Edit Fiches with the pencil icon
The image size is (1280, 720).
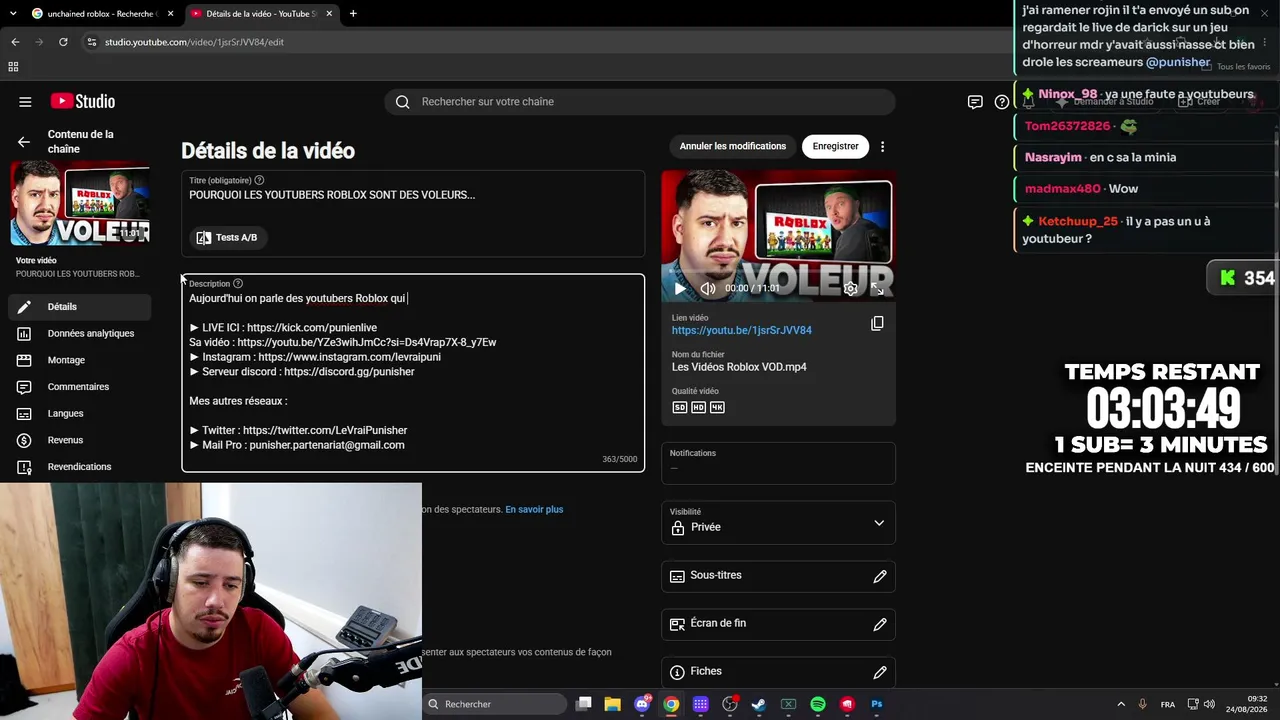click(880, 672)
